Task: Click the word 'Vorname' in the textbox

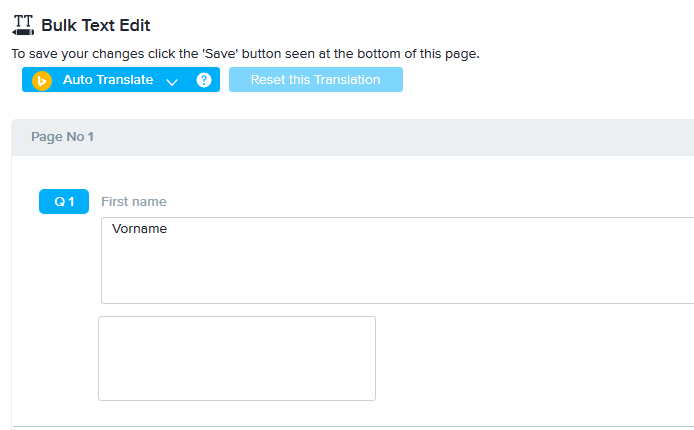Action: tap(139, 229)
